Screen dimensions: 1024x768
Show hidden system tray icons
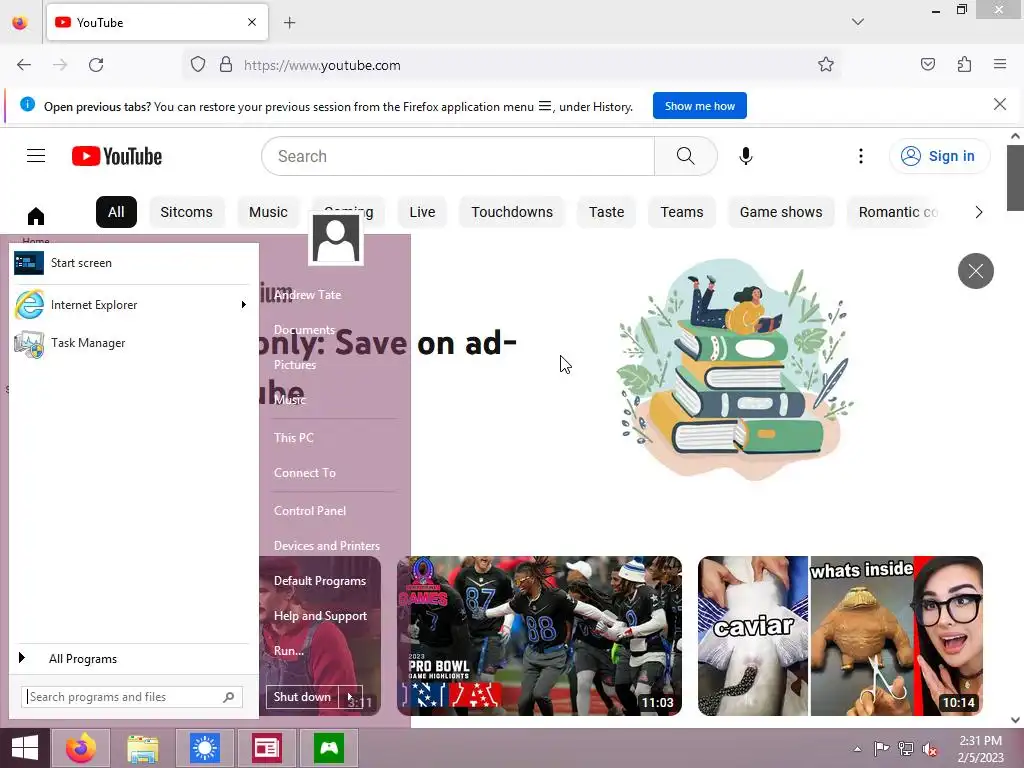tap(857, 749)
